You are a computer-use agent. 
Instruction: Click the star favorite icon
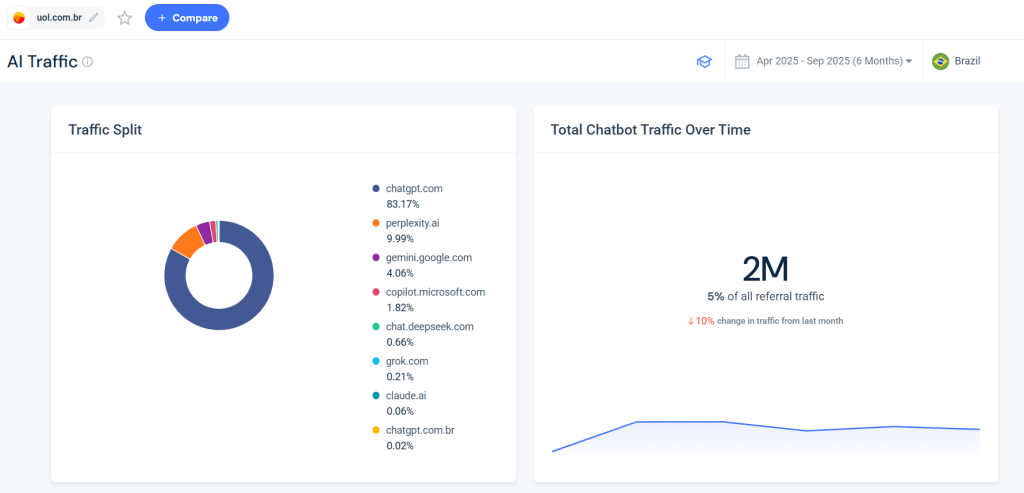[124, 18]
